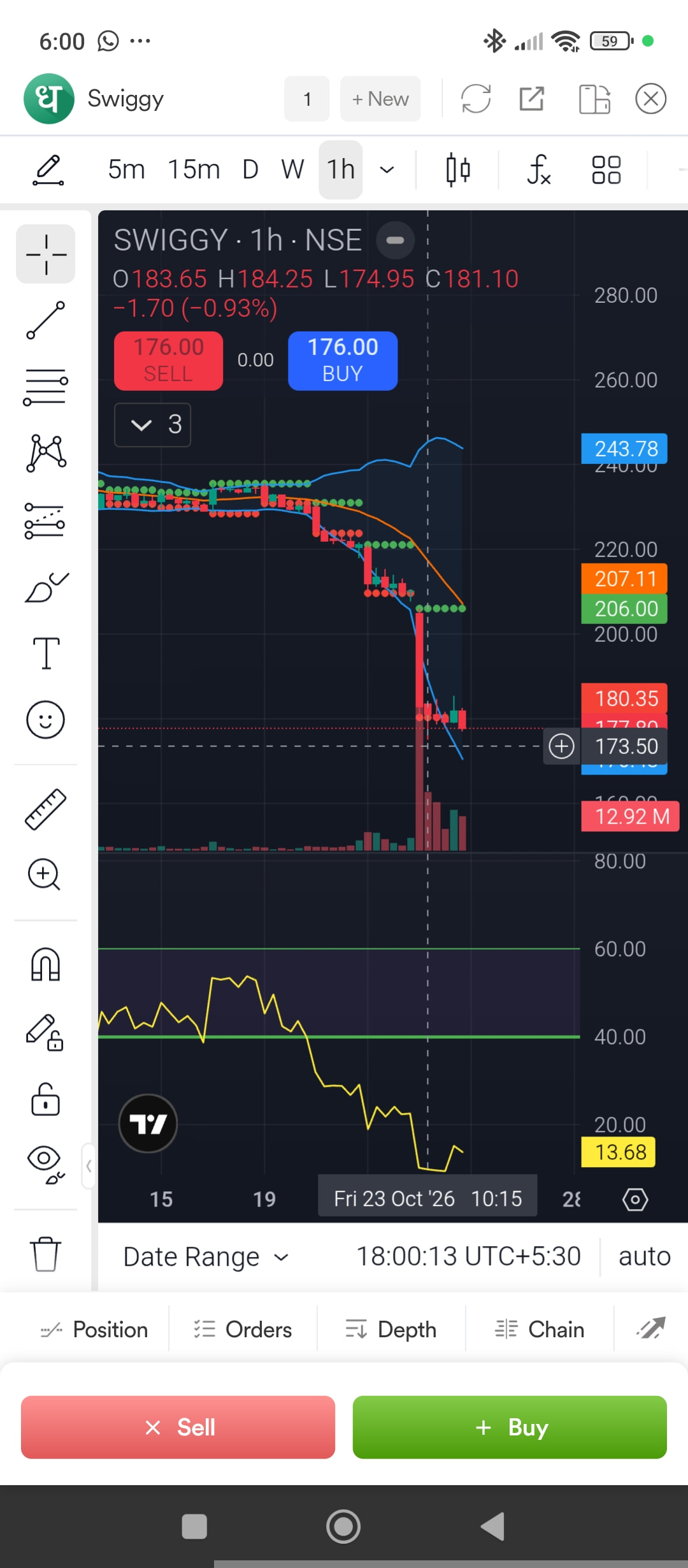Viewport: 688px width, 1568px height.
Task: Toggle lock all drawings
Action: click(x=46, y=1099)
